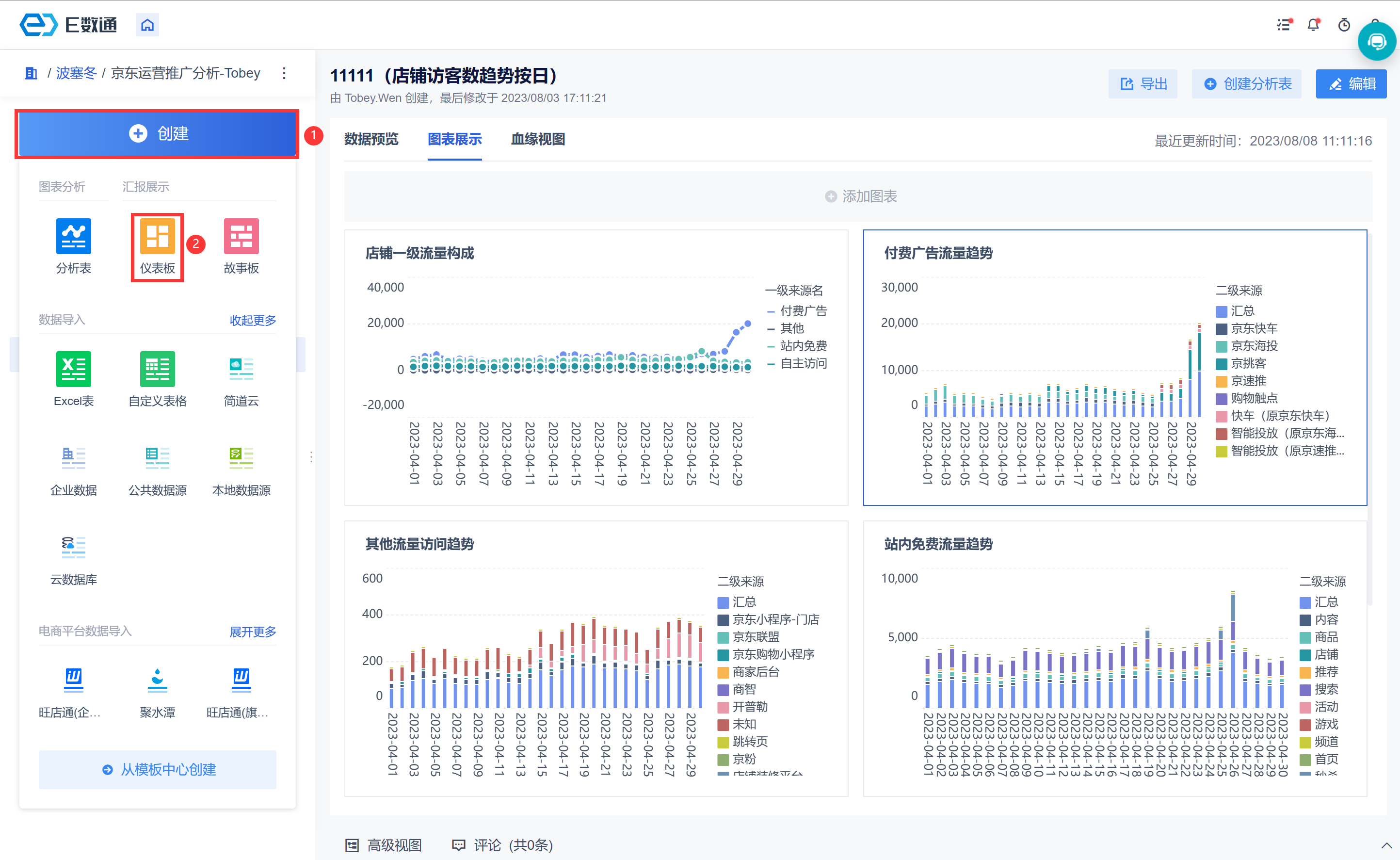Expand e-commerce imports with 展开更多

coord(253,632)
